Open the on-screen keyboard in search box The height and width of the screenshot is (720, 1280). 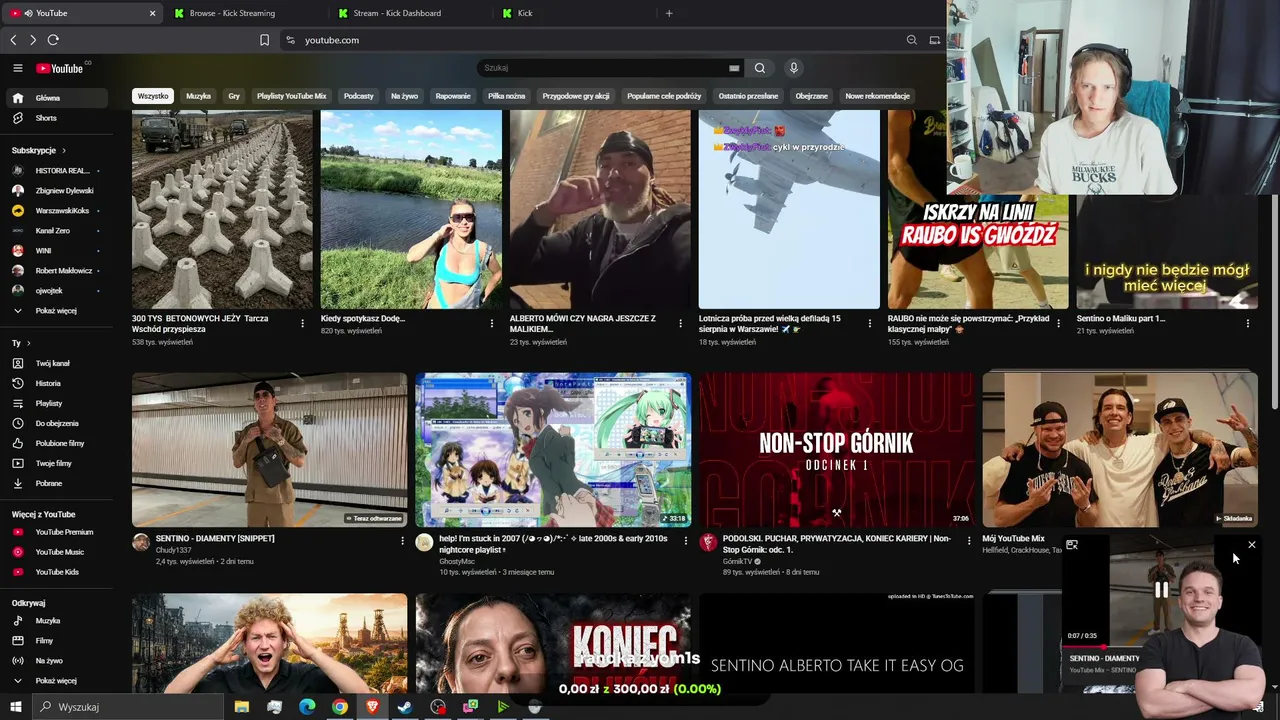[x=734, y=68]
